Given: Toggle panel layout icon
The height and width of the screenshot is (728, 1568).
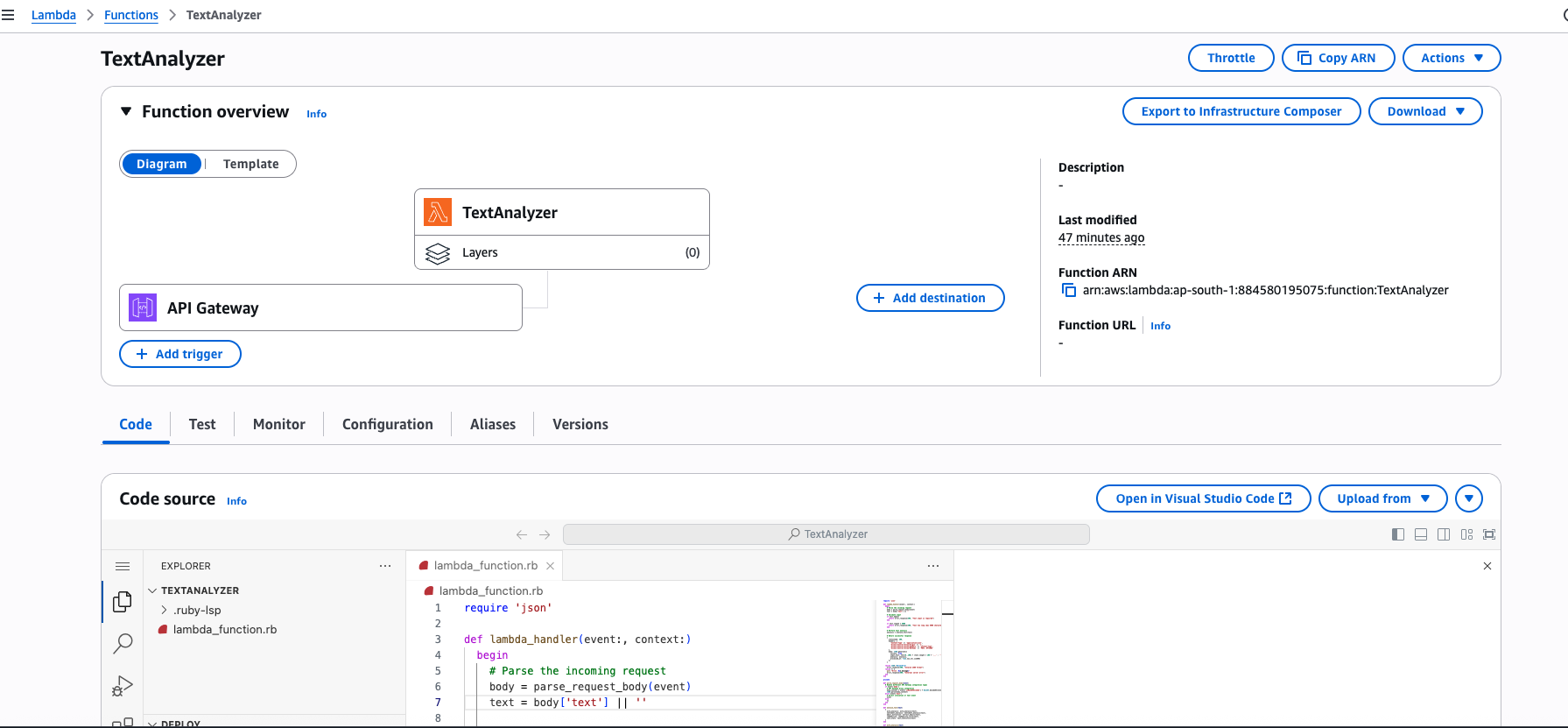Looking at the screenshot, I should [1421, 534].
